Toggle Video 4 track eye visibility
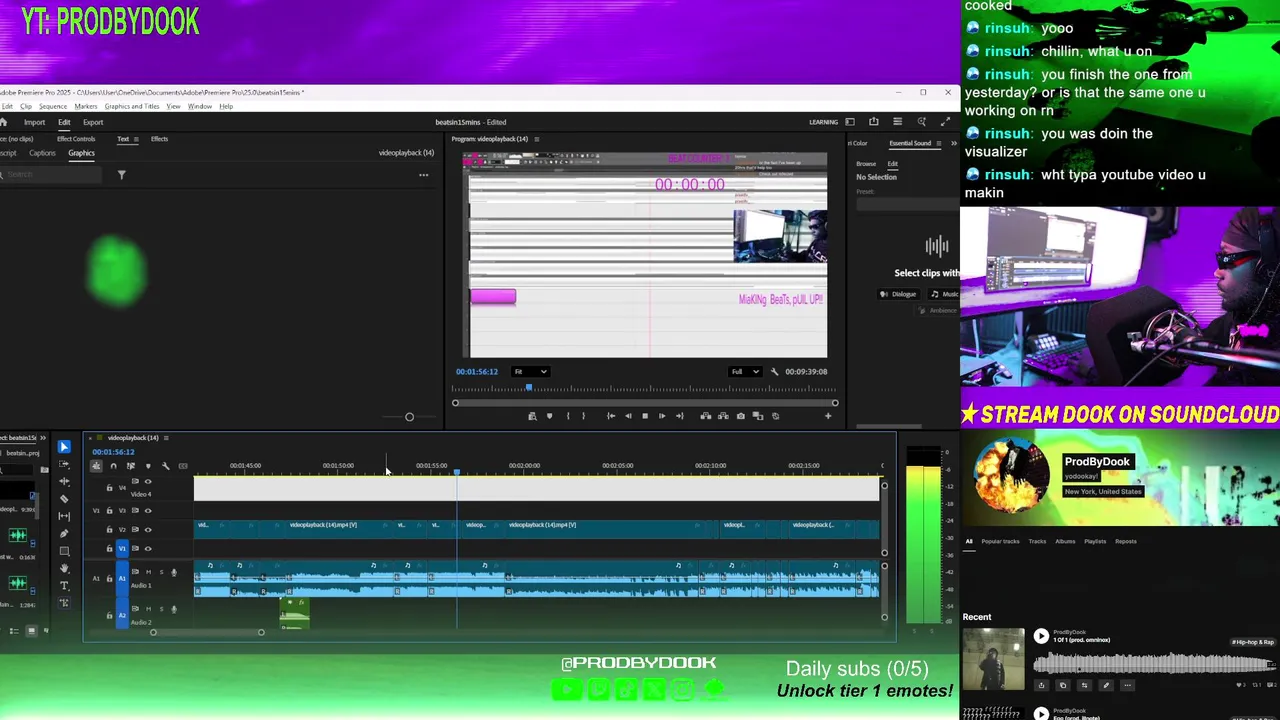Image resolution: width=1280 pixels, height=720 pixels. [148, 482]
